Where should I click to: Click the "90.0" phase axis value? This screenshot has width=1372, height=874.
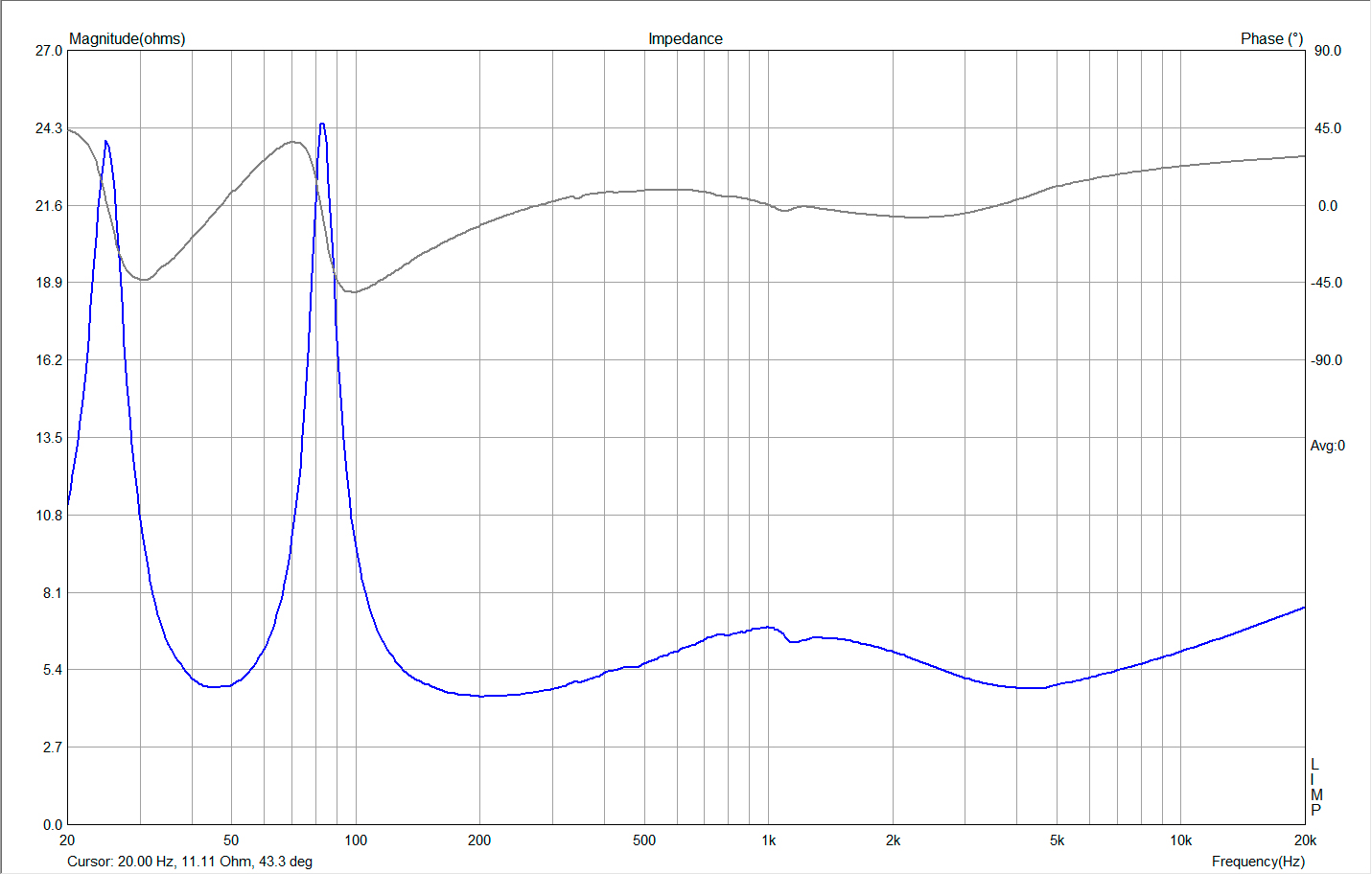(x=1328, y=51)
